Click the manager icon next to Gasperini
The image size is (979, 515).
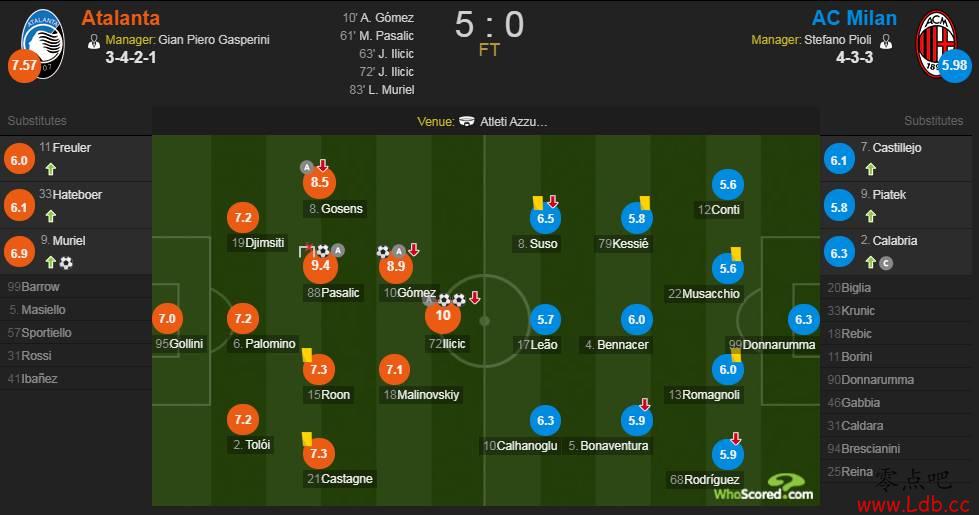94,41
